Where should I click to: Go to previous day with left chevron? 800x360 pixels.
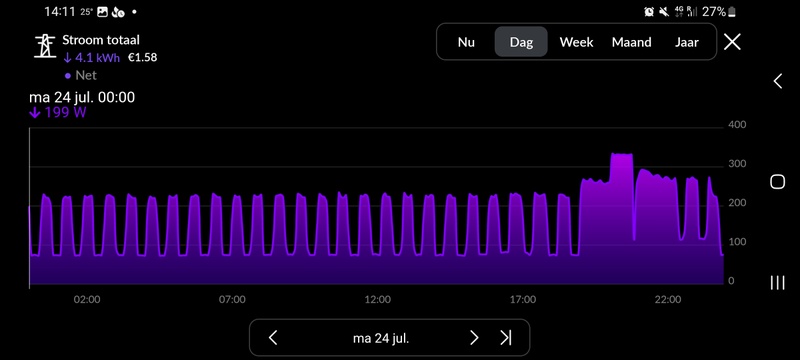pos(273,338)
